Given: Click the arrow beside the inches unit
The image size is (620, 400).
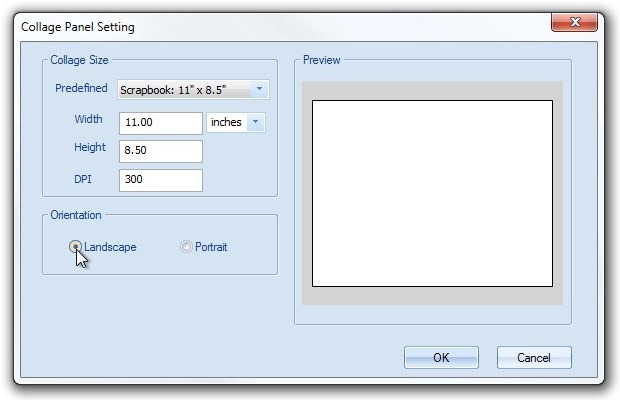Looking at the screenshot, I should pyautogui.click(x=255, y=122).
